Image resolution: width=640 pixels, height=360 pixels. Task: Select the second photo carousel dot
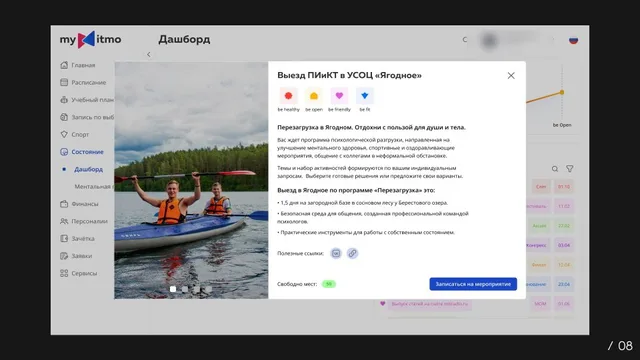[x=185, y=289]
